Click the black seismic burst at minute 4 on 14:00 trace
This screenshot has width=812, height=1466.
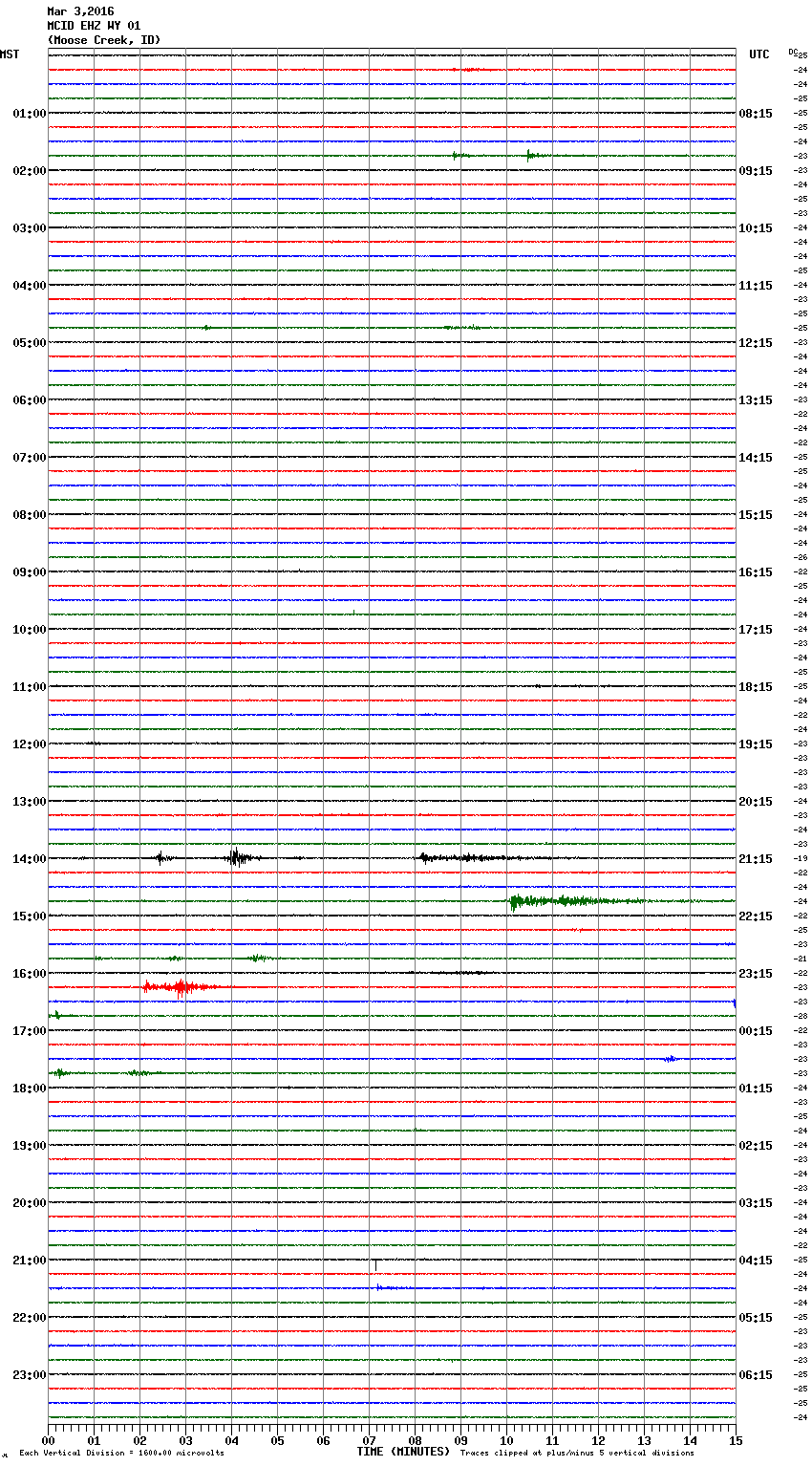[x=237, y=857]
